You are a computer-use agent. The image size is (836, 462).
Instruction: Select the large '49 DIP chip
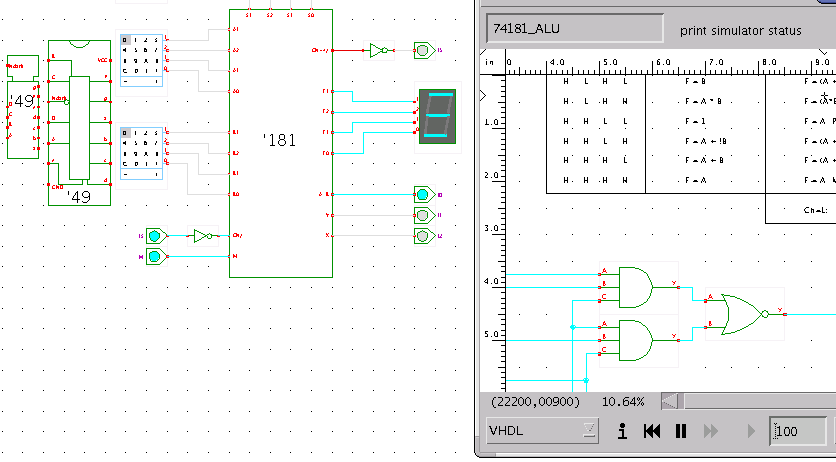(78, 122)
